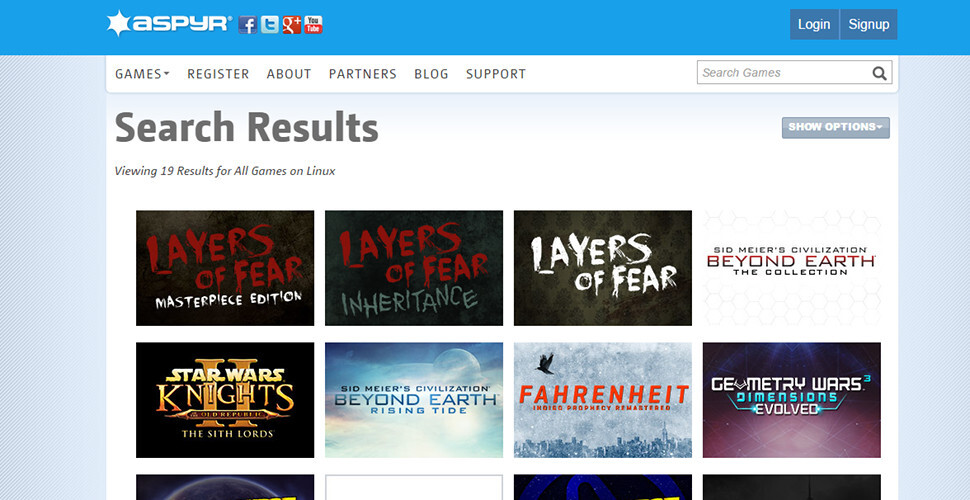Image resolution: width=970 pixels, height=500 pixels.
Task: Visit the Support page
Action: coord(495,74)
